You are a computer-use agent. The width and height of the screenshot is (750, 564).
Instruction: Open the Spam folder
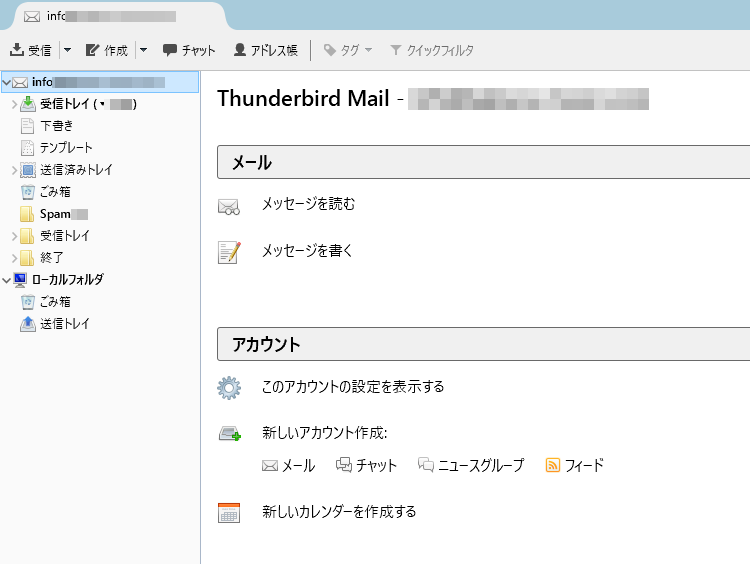tap(55, 214)
